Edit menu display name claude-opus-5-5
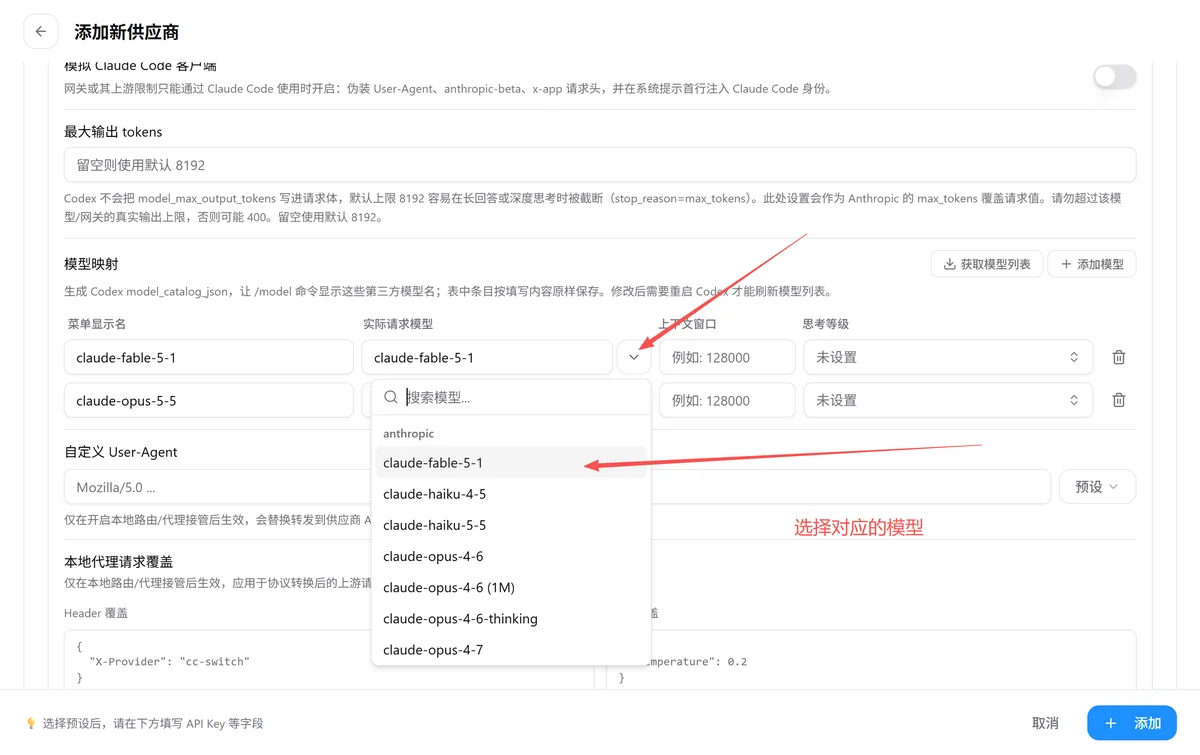The height and width of the screenshot is (755, 1200). (209, 400)
